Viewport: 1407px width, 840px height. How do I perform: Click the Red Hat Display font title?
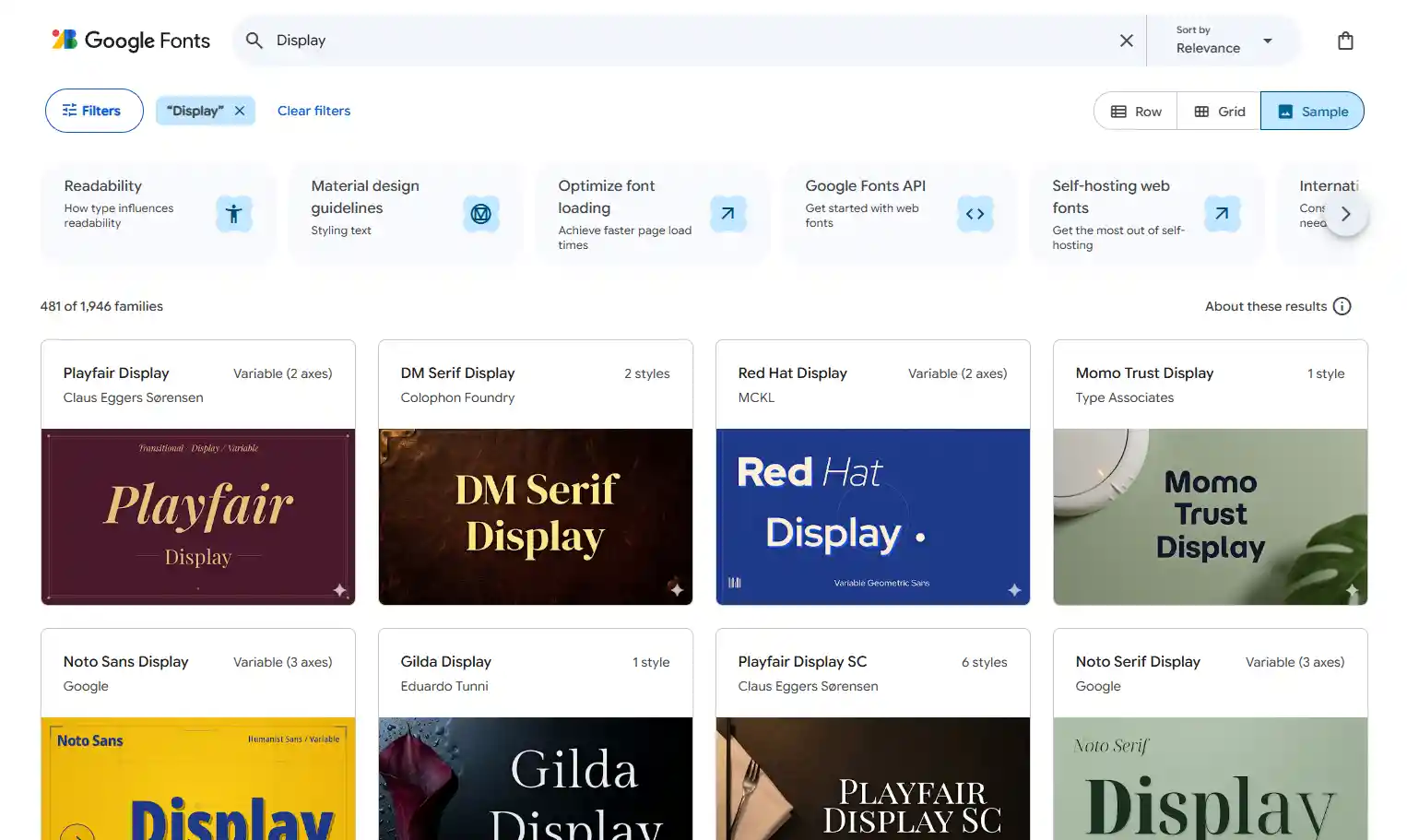[x=792, y=373]
